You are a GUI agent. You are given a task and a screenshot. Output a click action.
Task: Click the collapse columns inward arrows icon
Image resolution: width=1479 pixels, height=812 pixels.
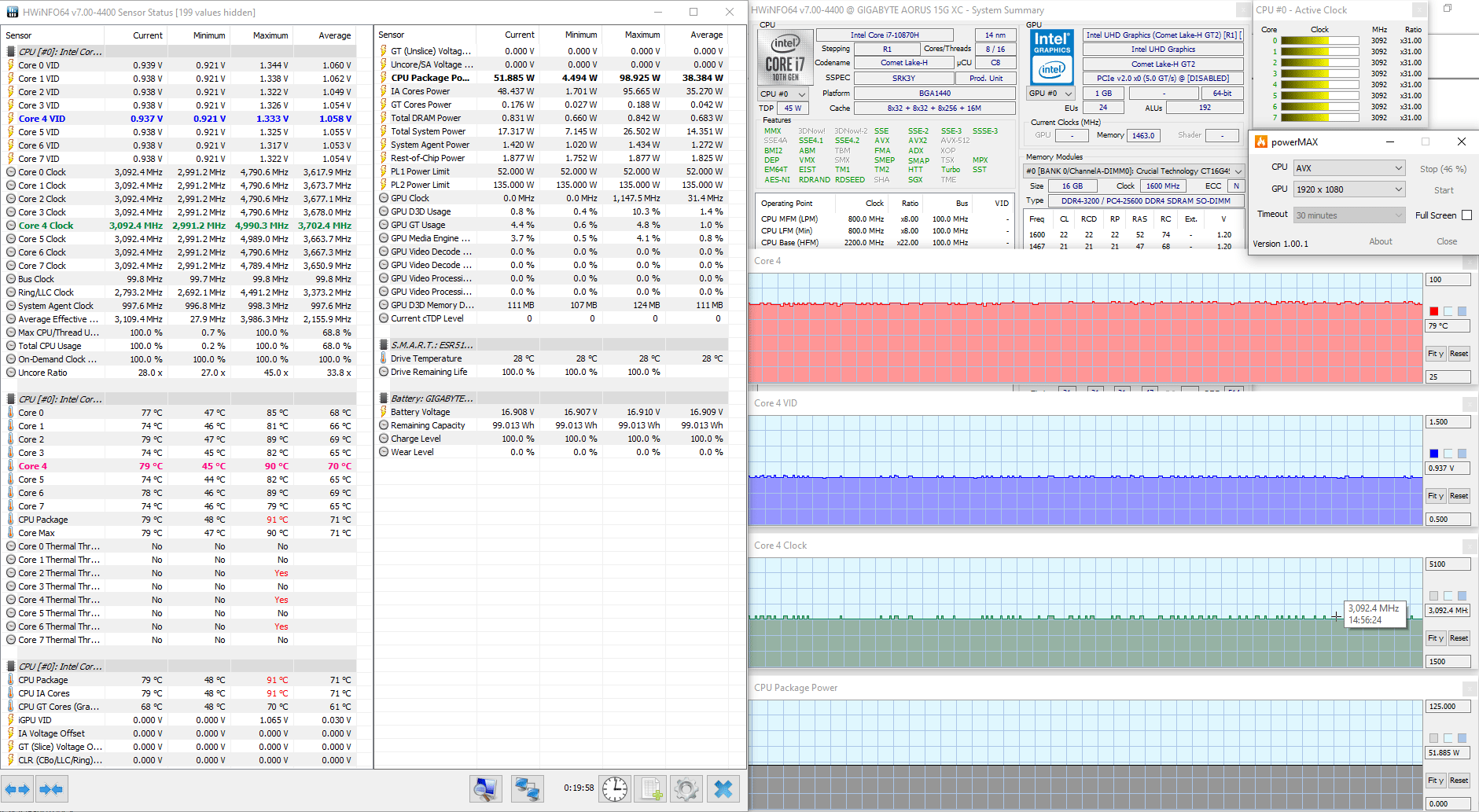(x=51, y=789)
